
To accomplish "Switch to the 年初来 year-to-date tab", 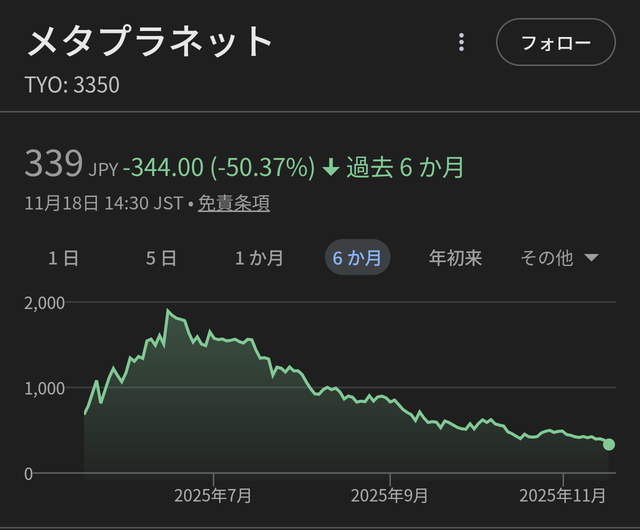I will pyautogui.click(x=455, y=258).
